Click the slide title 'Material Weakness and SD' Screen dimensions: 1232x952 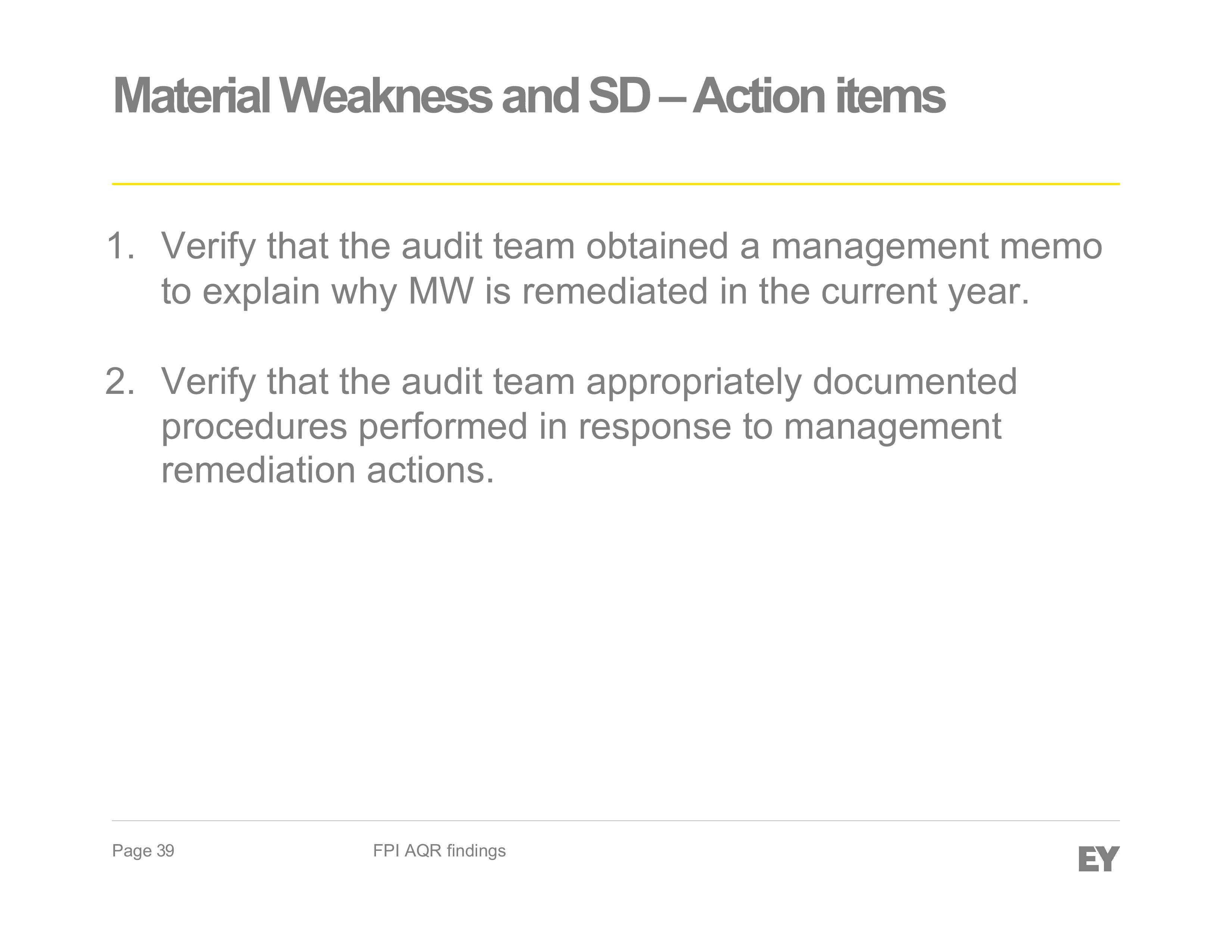point(381,96)
